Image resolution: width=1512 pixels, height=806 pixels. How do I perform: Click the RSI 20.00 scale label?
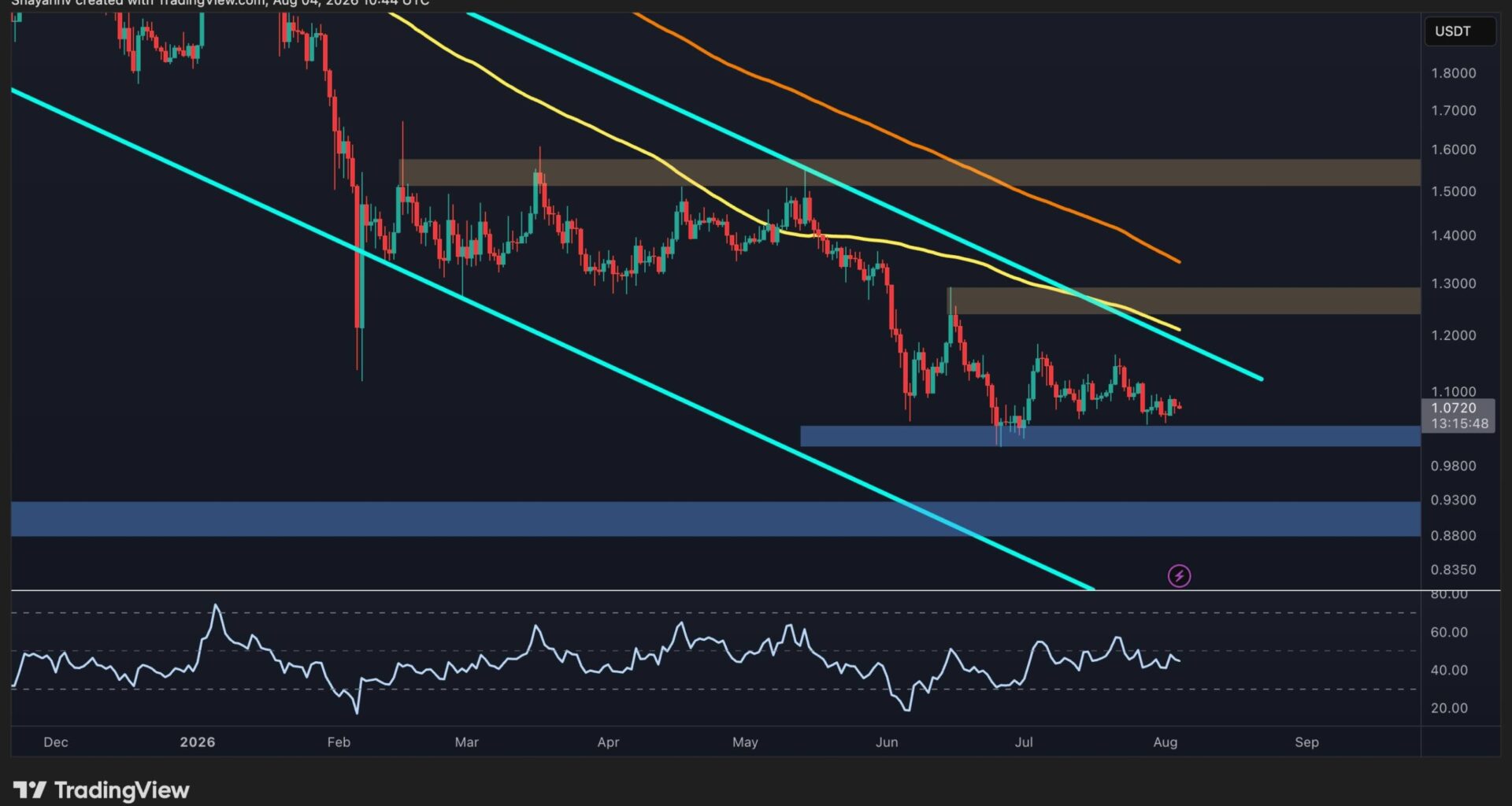pyautogui.click(x=1449, y=708)
